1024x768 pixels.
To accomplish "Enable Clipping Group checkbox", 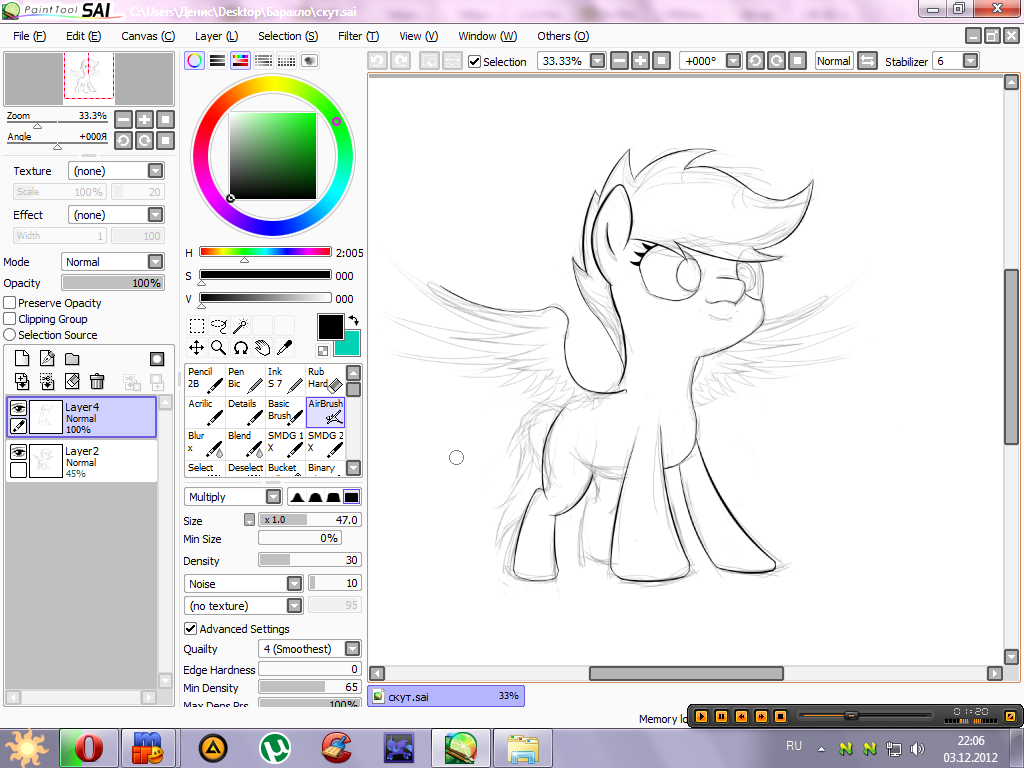I will click(x=10, y=319).
